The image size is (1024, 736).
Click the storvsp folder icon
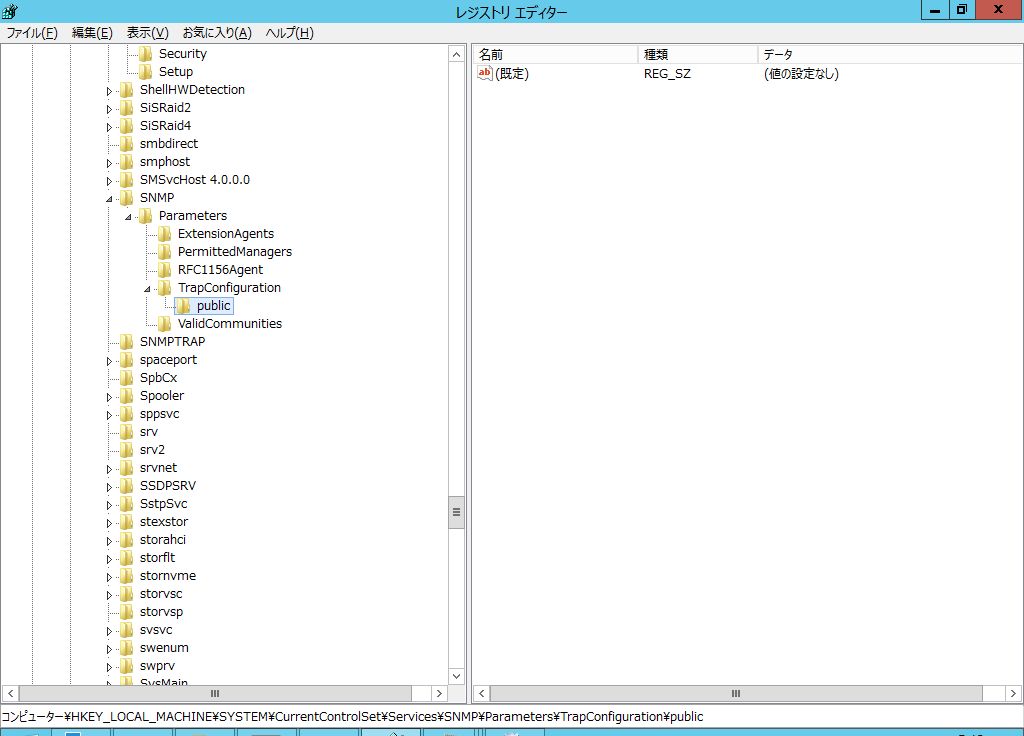point(127,611)
